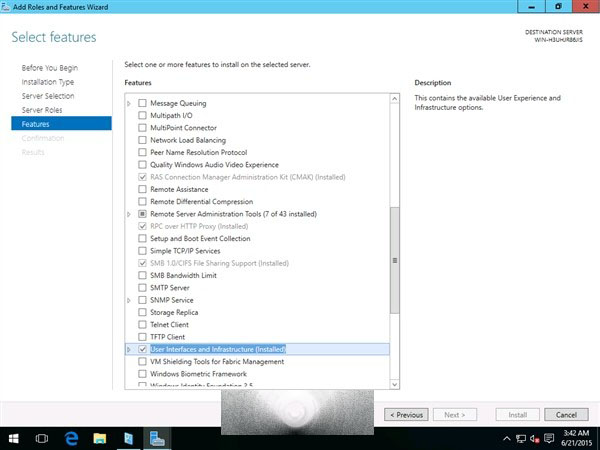Click the wizard icon in title bar
Screen dimensions: 600x450
pyautogui.click(x=6, y=7)
